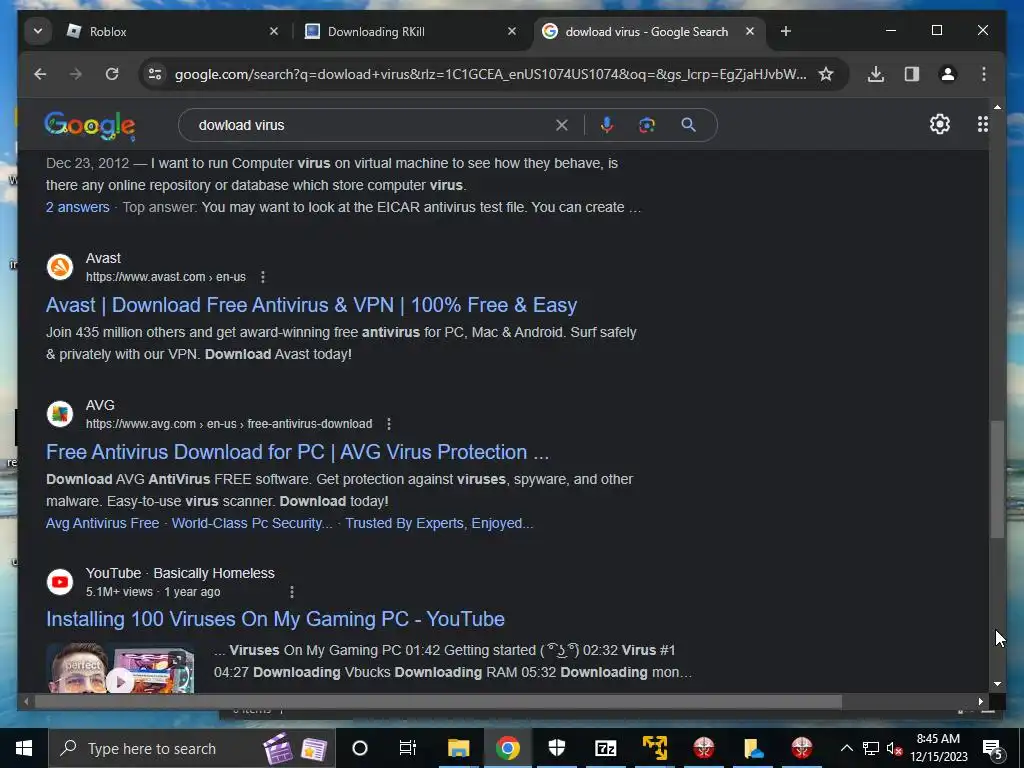Open more options for AVG result

(x=389, y=424)
